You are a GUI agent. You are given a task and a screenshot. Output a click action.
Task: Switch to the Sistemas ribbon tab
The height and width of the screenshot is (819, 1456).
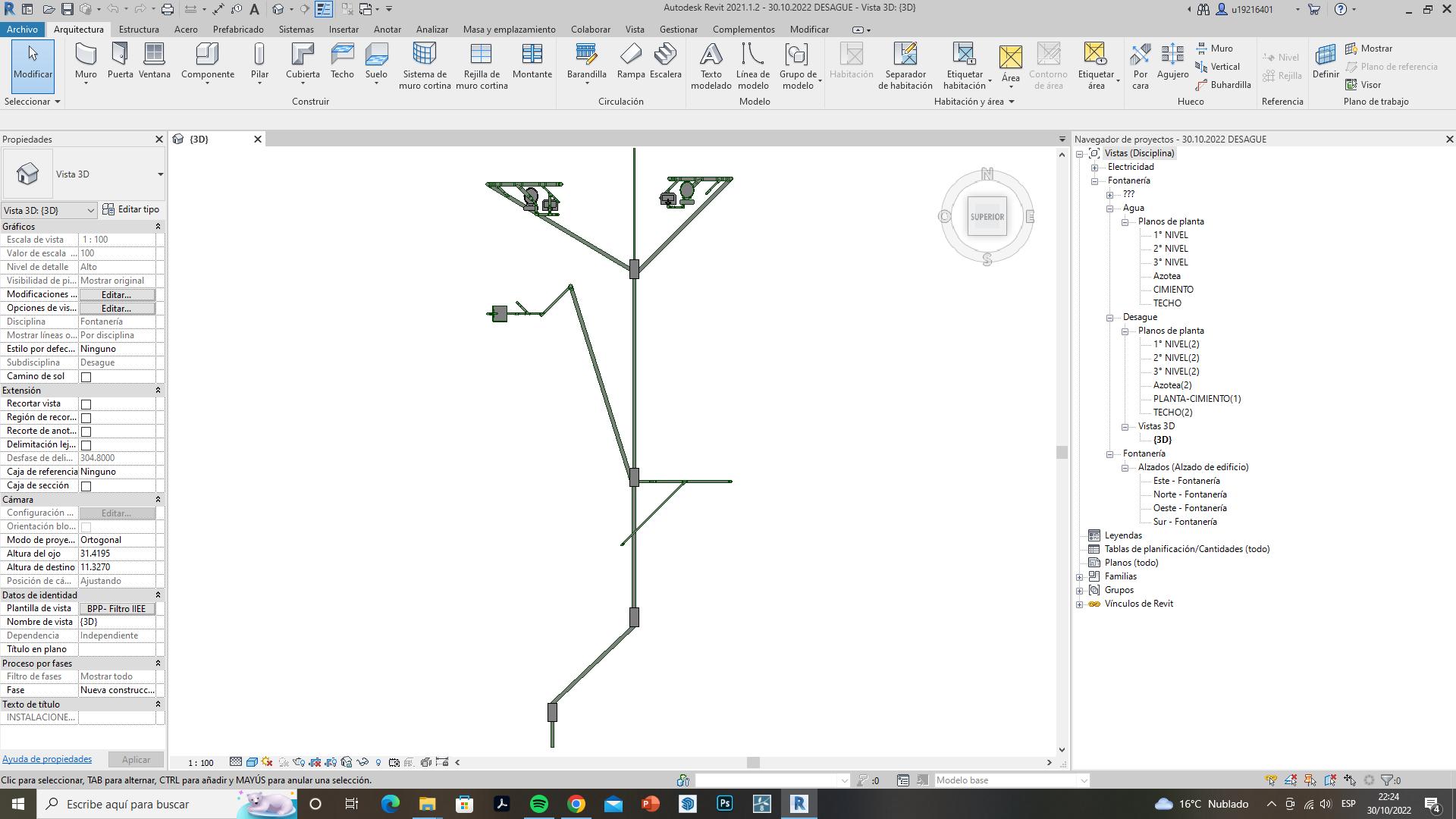point(296,30)
